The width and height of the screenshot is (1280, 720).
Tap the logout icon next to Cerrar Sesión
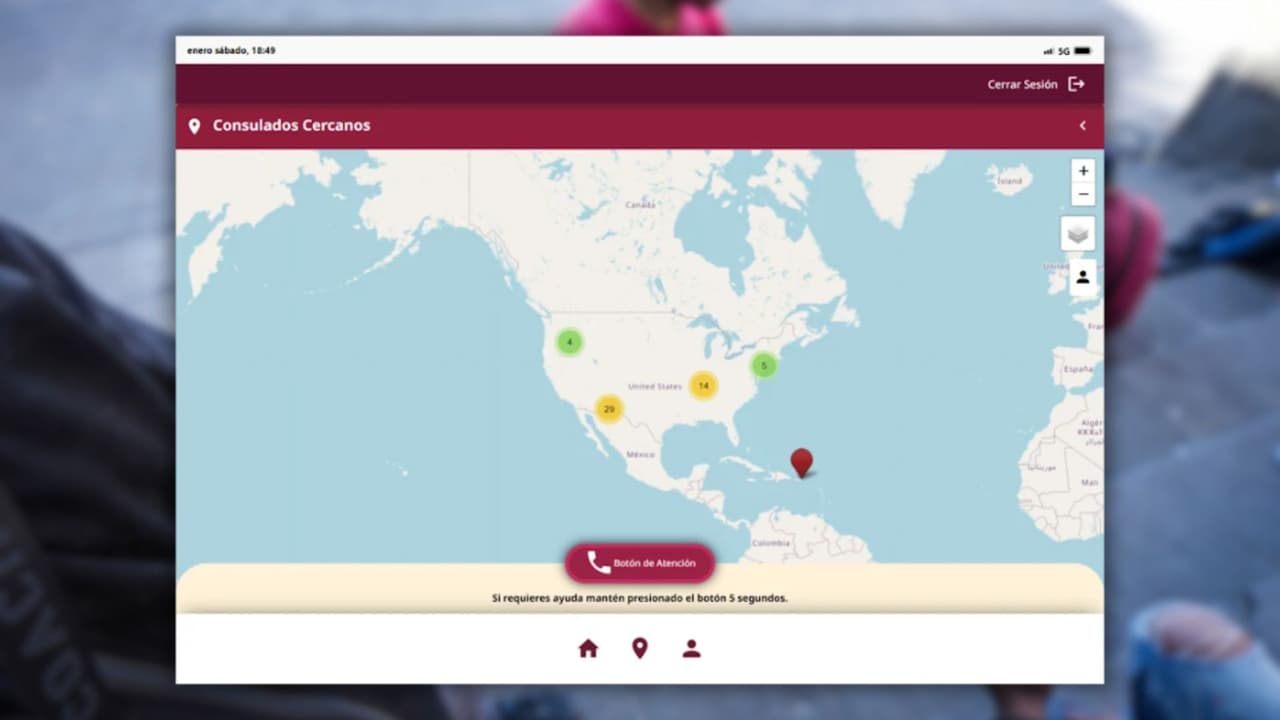point(1076,84)
